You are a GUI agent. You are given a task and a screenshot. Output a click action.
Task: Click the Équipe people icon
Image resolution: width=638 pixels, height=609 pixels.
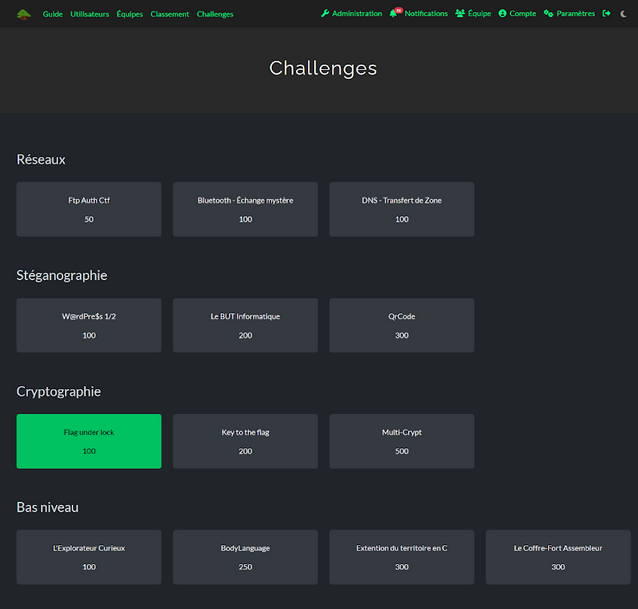point(460,13)
